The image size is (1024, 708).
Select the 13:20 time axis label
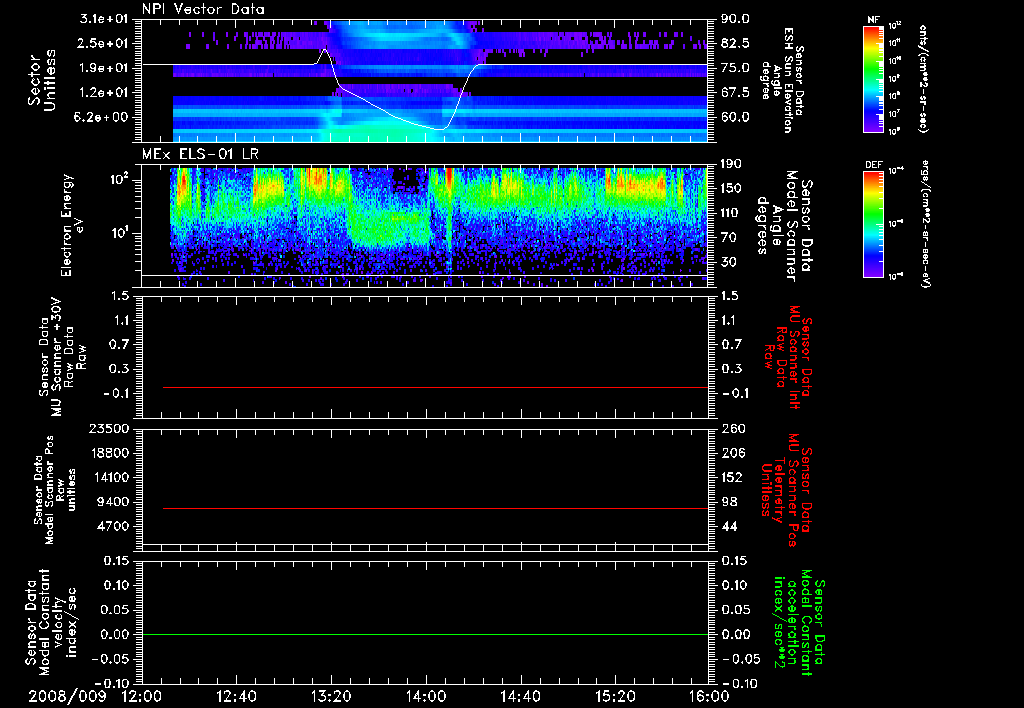pos(331,696)
